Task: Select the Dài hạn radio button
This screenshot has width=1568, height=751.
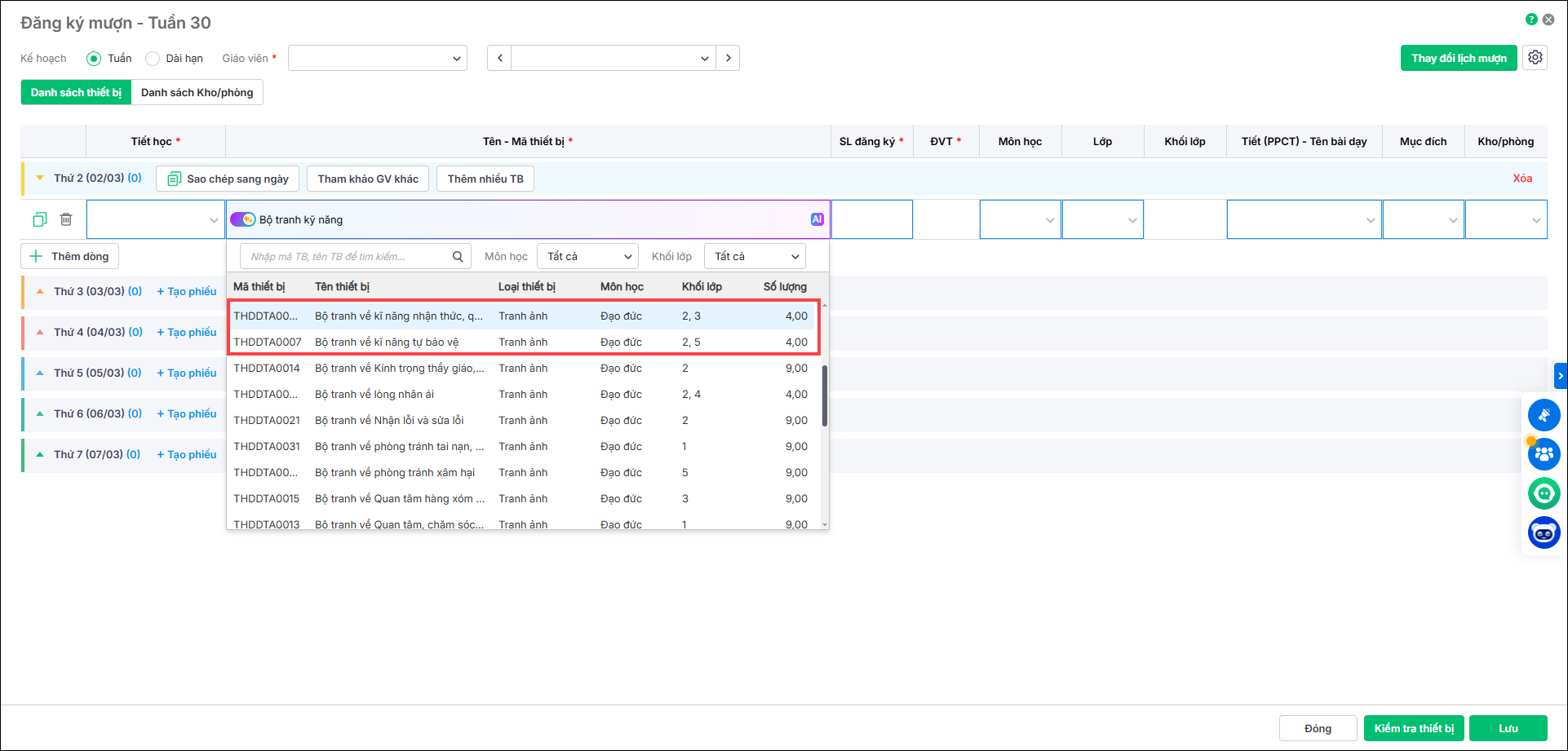Action: tap(153, 59)
